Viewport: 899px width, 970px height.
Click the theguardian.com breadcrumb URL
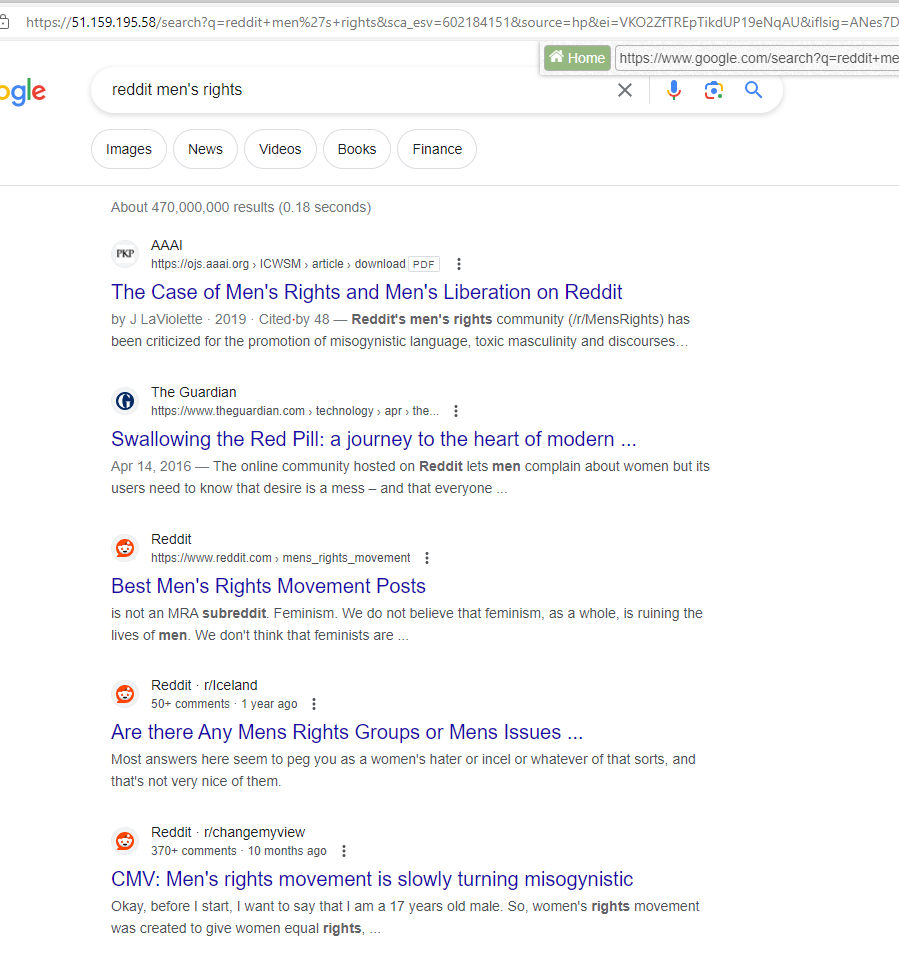(x=295, y=411)
